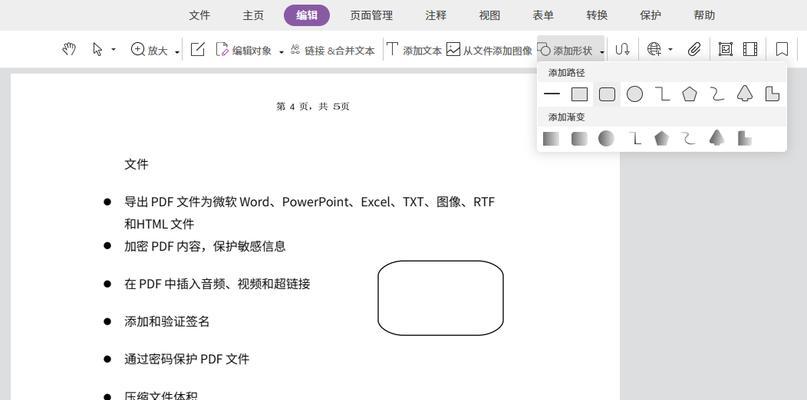Click the line 通过密码保护 PDF 文件
Image resolution: width=807 pixels, height=400 pixels.
point(187,359)
